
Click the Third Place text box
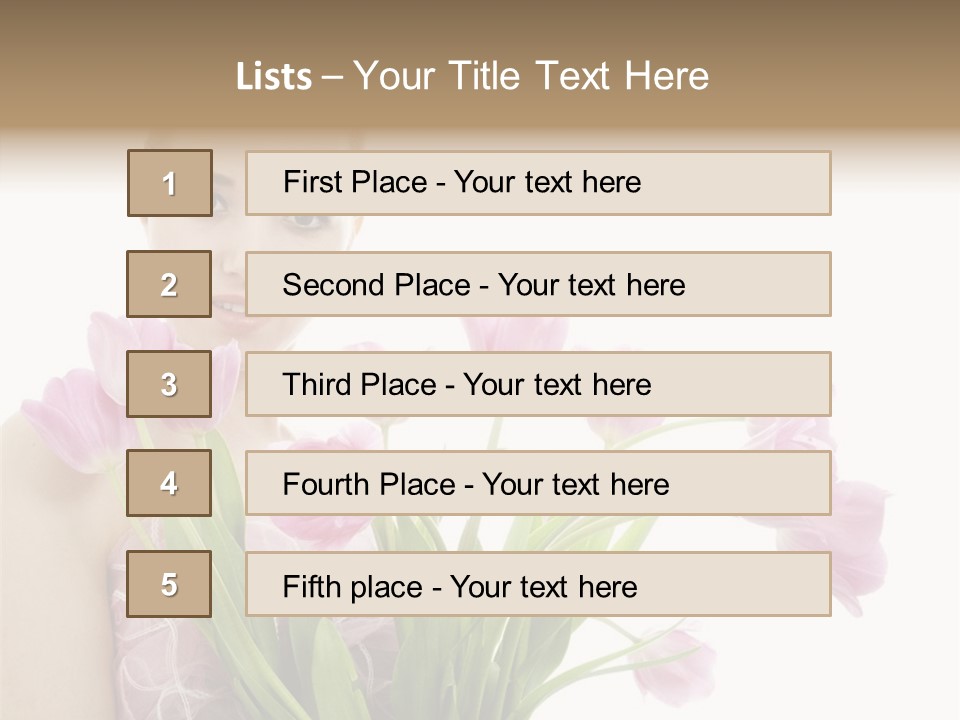[x=538, y=384]
